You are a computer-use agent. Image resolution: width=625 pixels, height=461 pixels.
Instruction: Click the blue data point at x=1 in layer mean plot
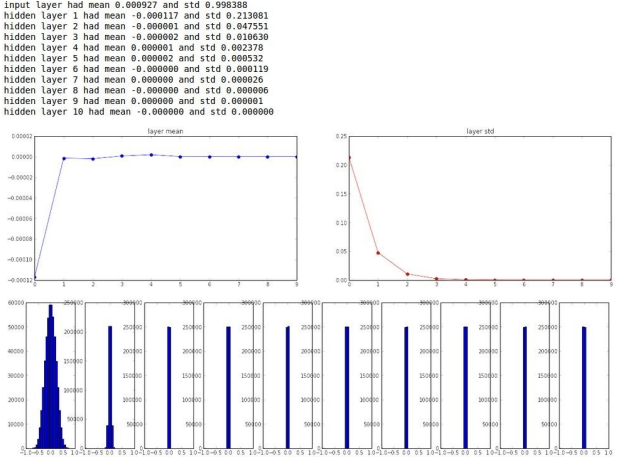(x=64, y=159)
